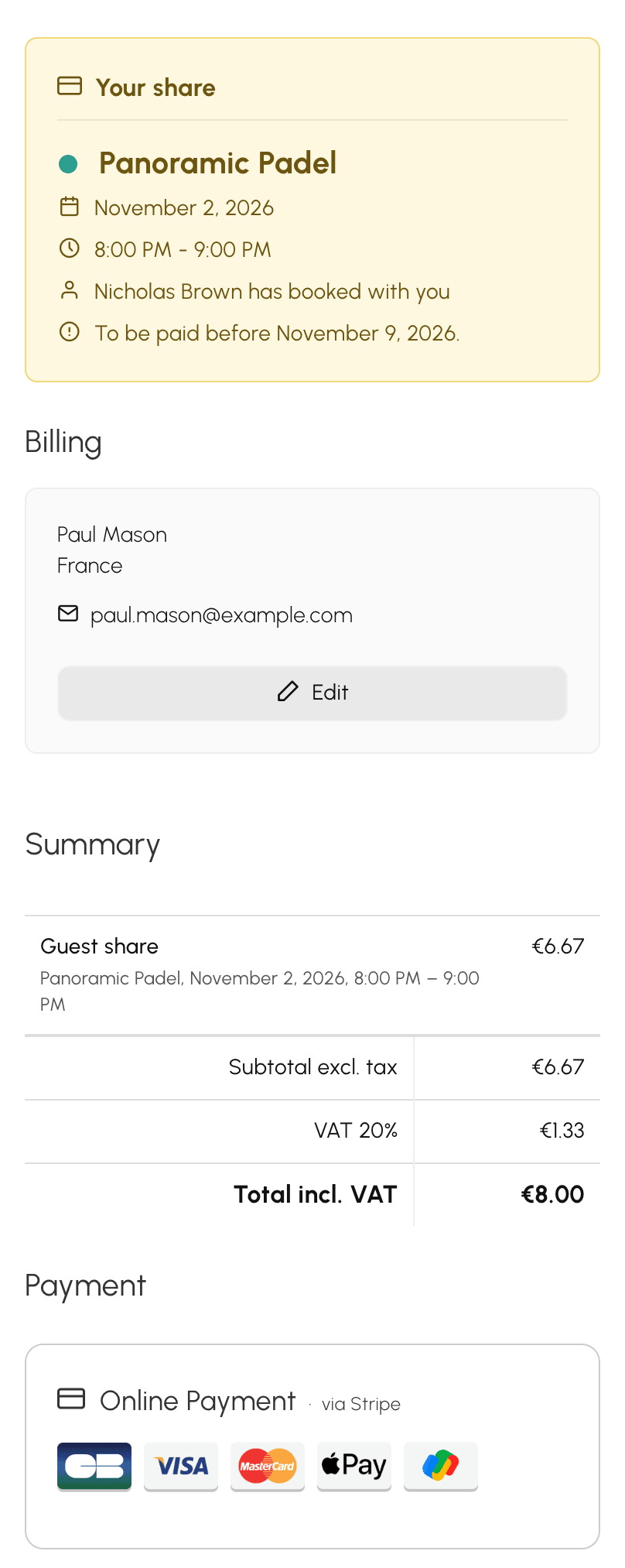Screen dimensions: 625x1568
Task: Select the CB card logo
Action: [94, 1466]
